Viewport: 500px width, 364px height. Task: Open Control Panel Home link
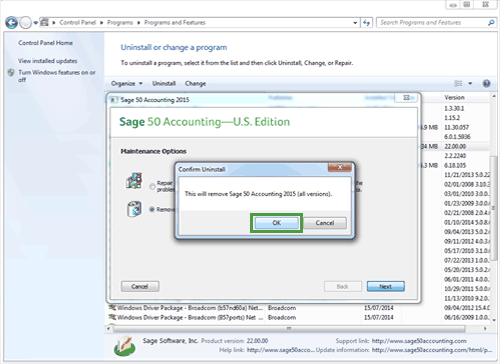pos(45,43)
